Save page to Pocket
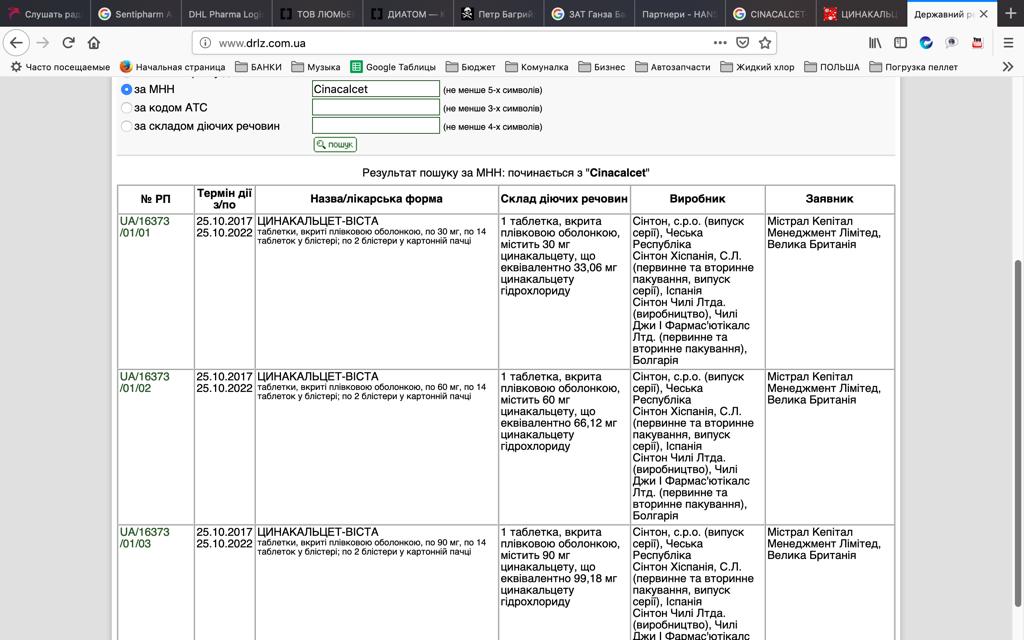Image resolution: width=1024 pixels, height=640 pixels. tap(743, 43)
